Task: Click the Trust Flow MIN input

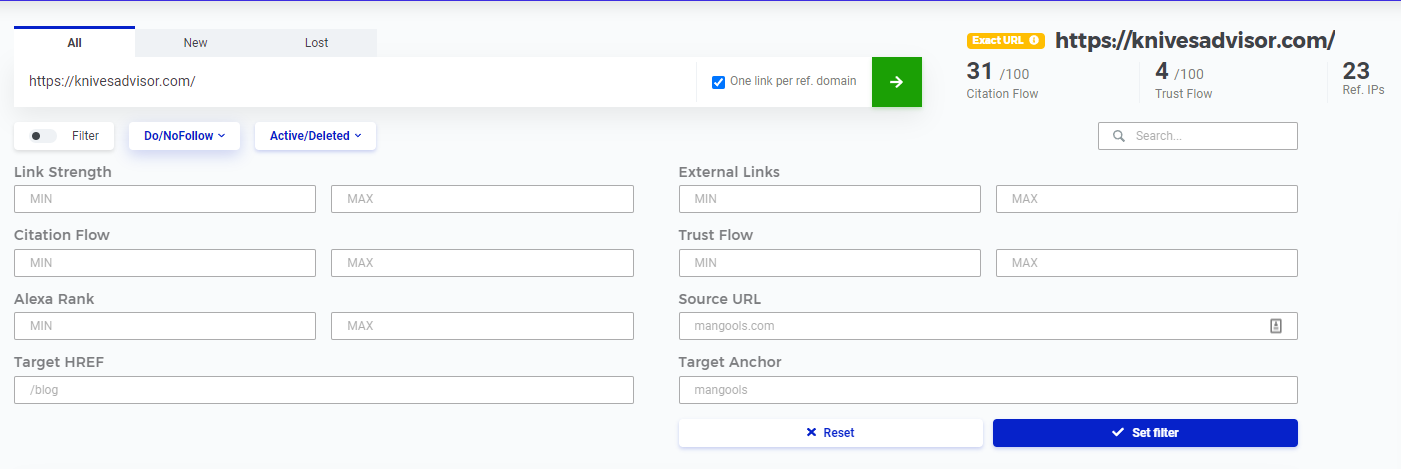Action: pos(829,263)
